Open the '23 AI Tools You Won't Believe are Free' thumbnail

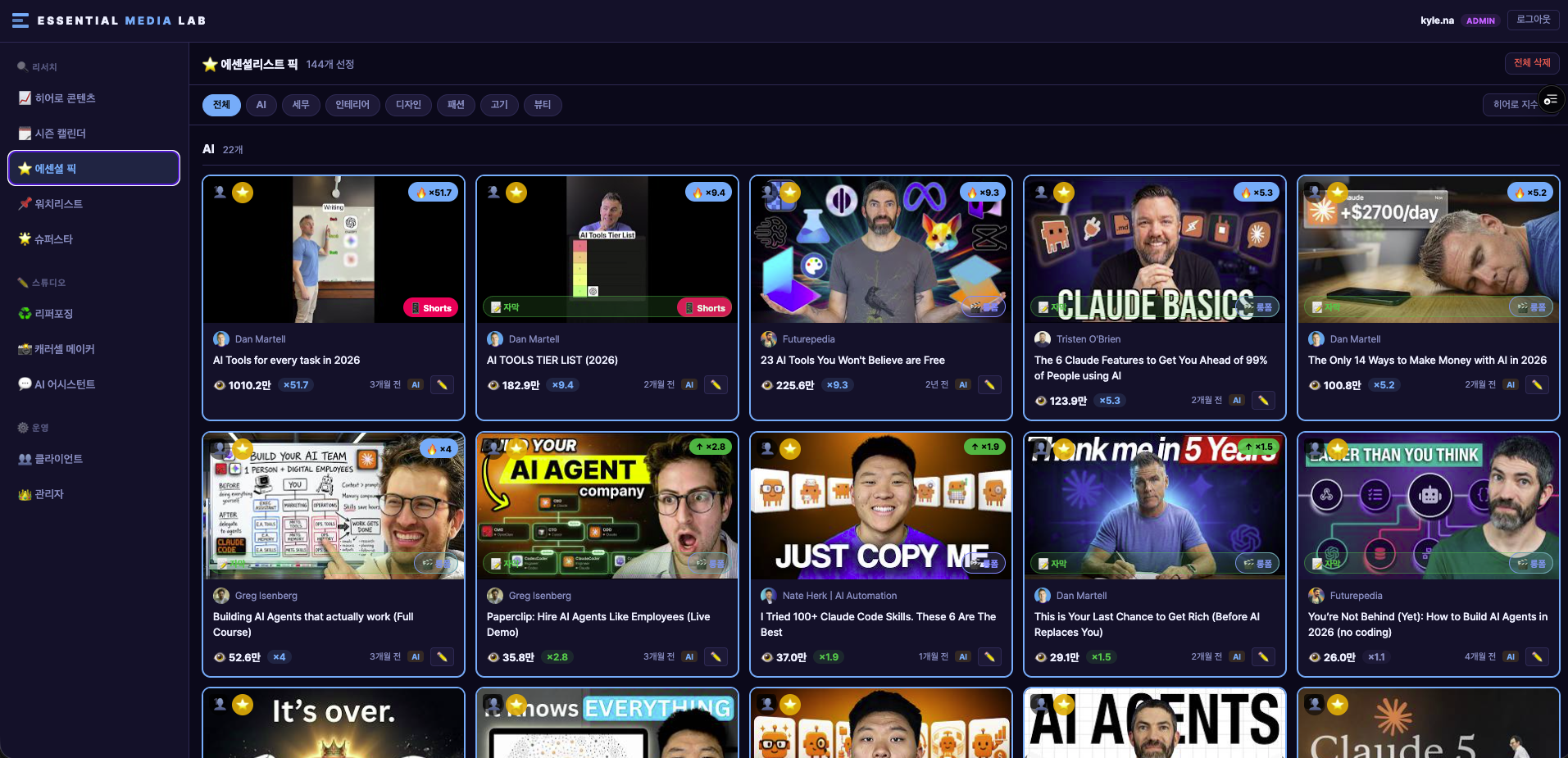[881, 249]
